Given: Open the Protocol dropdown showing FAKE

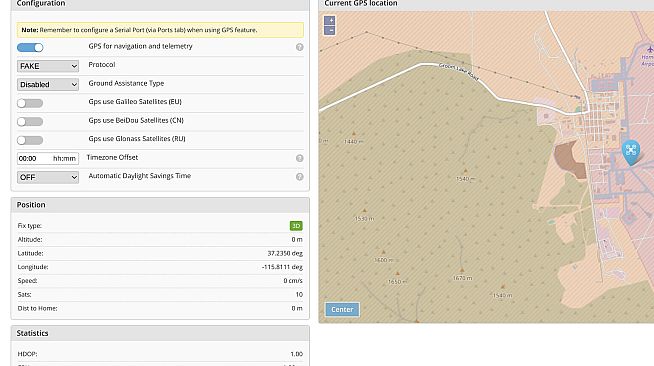Looking at the screenshot, I should [48, 66].
